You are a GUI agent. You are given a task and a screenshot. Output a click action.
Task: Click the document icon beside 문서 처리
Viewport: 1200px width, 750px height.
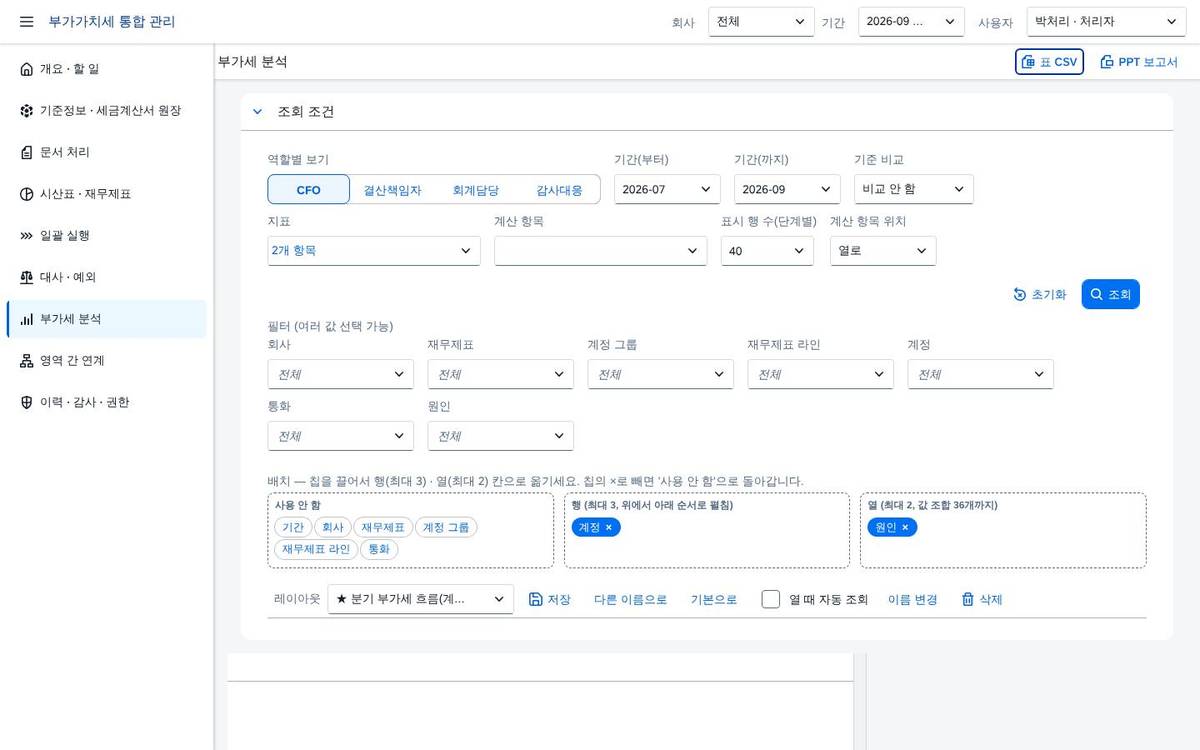[x=26, y=152]
